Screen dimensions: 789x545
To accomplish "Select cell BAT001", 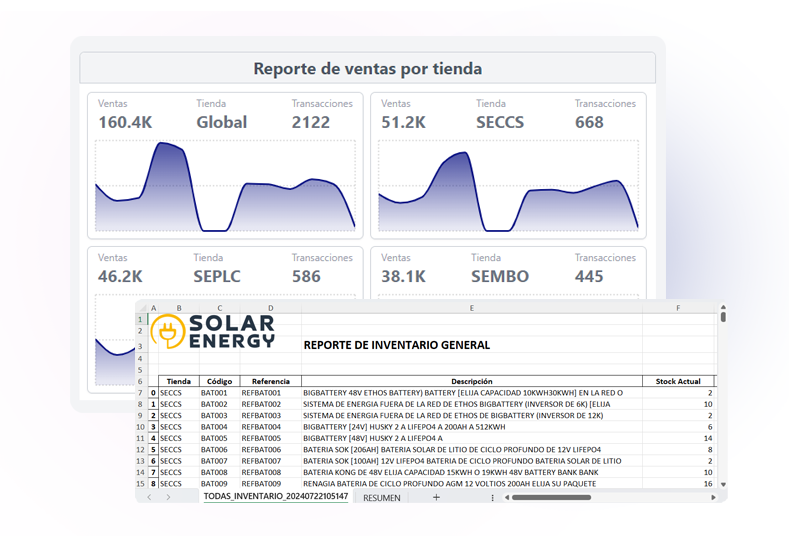I will pyautogui.click(x=219, y=393).
